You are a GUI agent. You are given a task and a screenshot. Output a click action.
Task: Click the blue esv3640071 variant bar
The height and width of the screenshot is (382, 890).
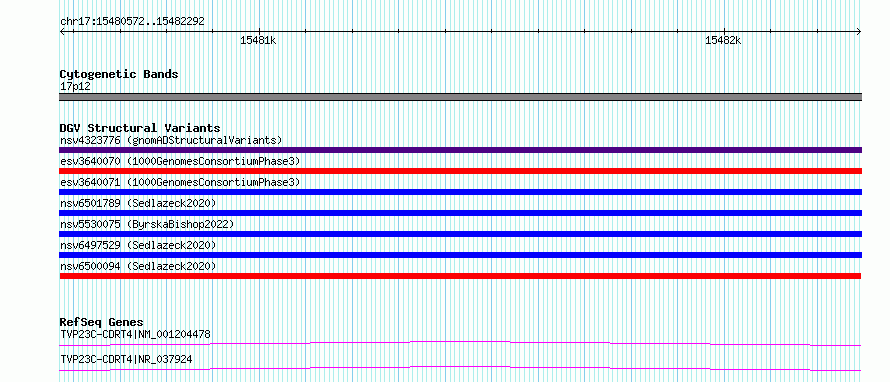pyautogui.click(x=460, y=192)
